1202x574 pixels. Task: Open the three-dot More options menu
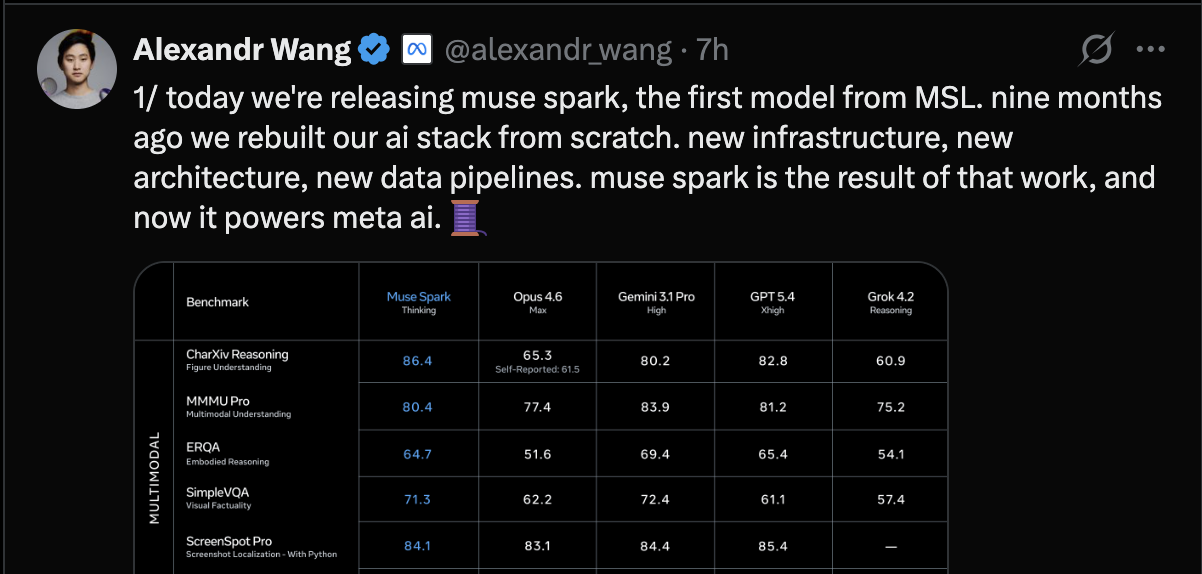point(1151,49)
